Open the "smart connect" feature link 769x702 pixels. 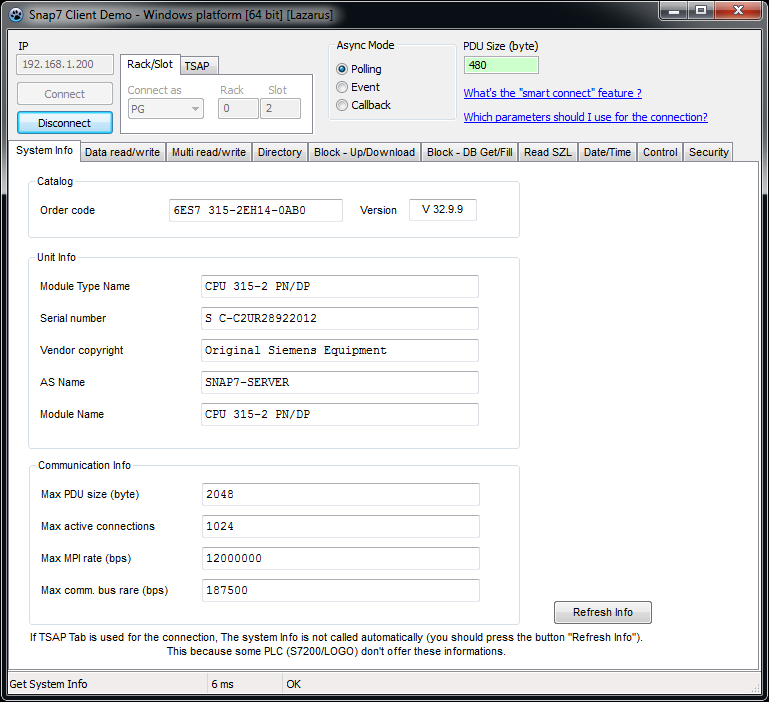(x=553, y=93)
